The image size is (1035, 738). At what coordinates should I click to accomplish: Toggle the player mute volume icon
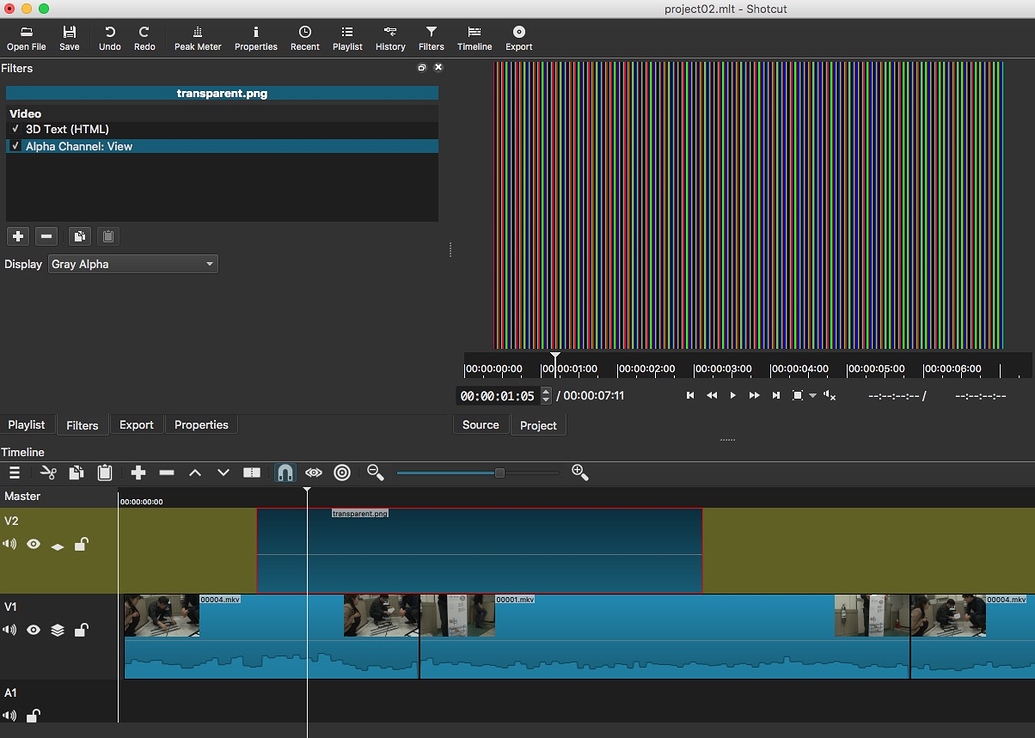(x=830, y=395)
